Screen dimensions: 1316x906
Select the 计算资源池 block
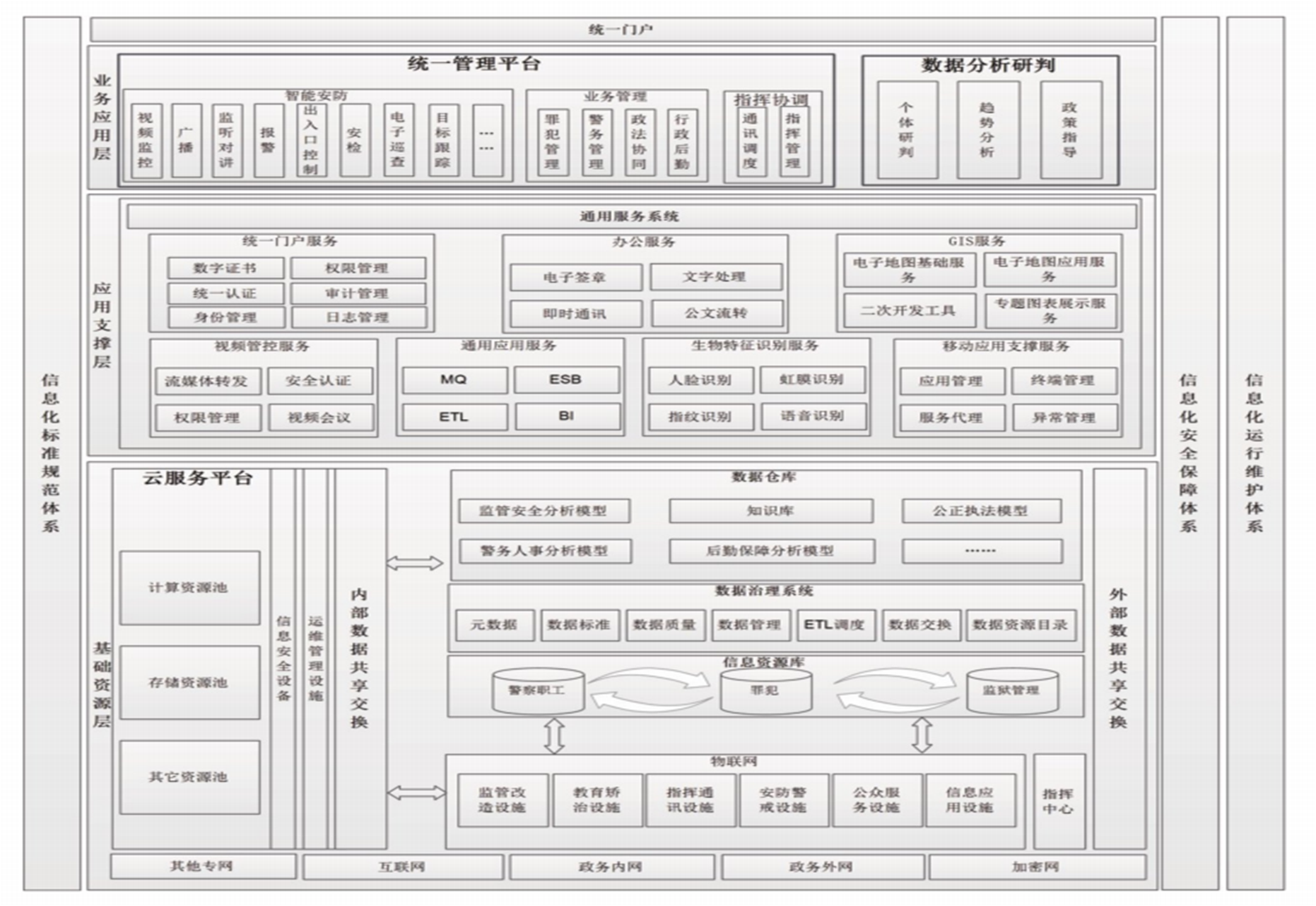point(189,587)
